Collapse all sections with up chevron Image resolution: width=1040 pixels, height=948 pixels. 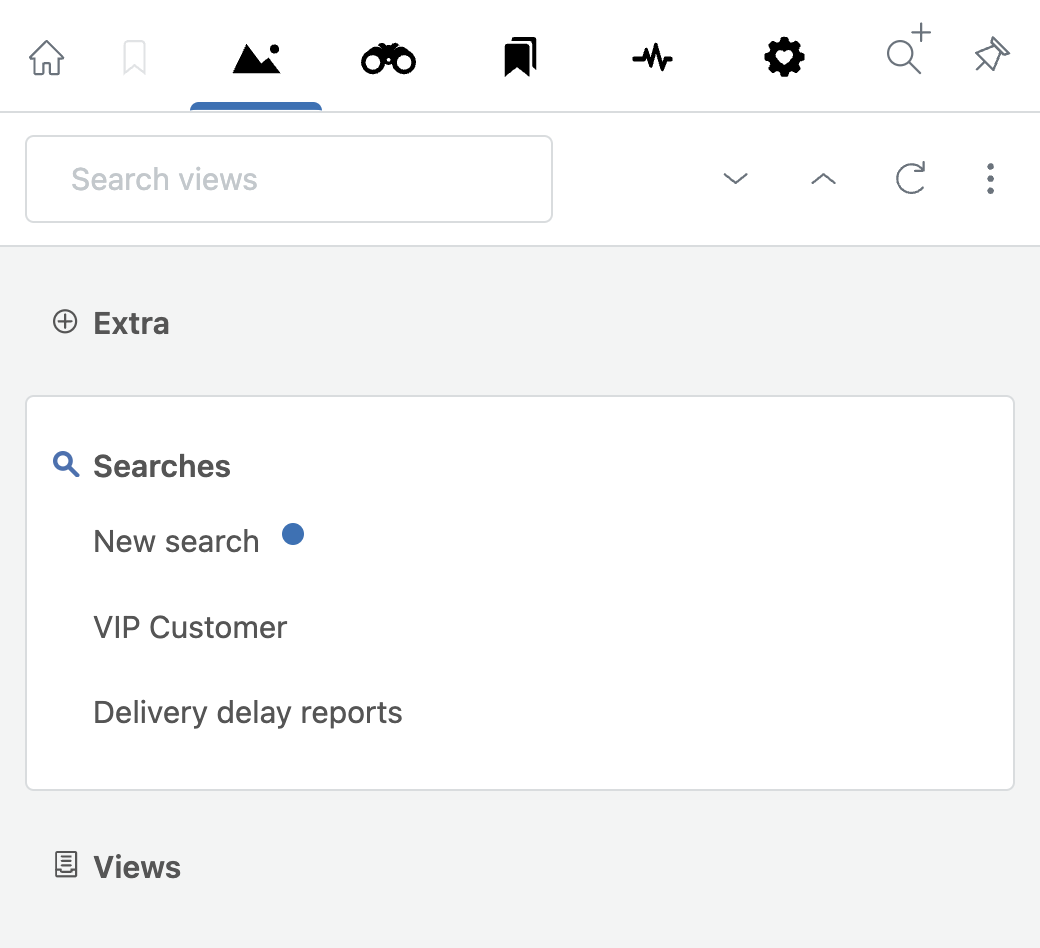click(823, 179)
